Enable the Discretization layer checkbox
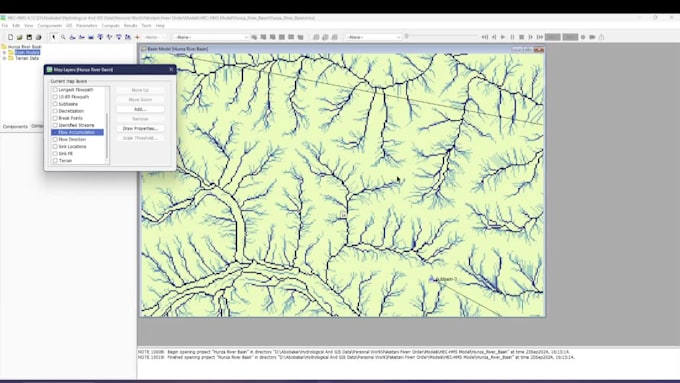680x383 pixels. pyautogui.click(x=55, y=111)
